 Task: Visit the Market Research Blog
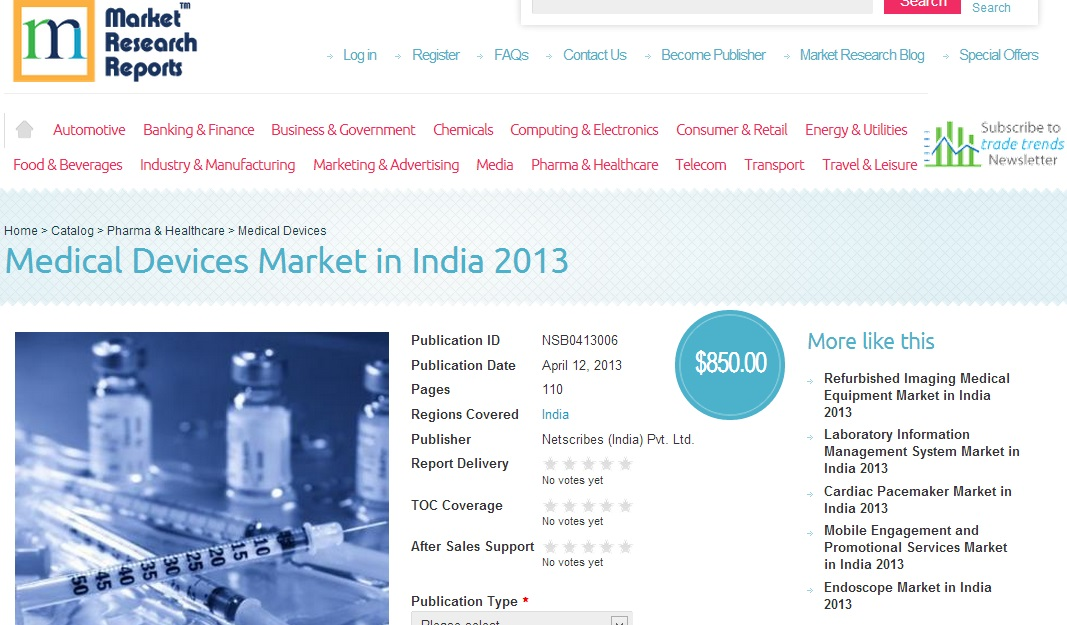(x=861, y=55)
